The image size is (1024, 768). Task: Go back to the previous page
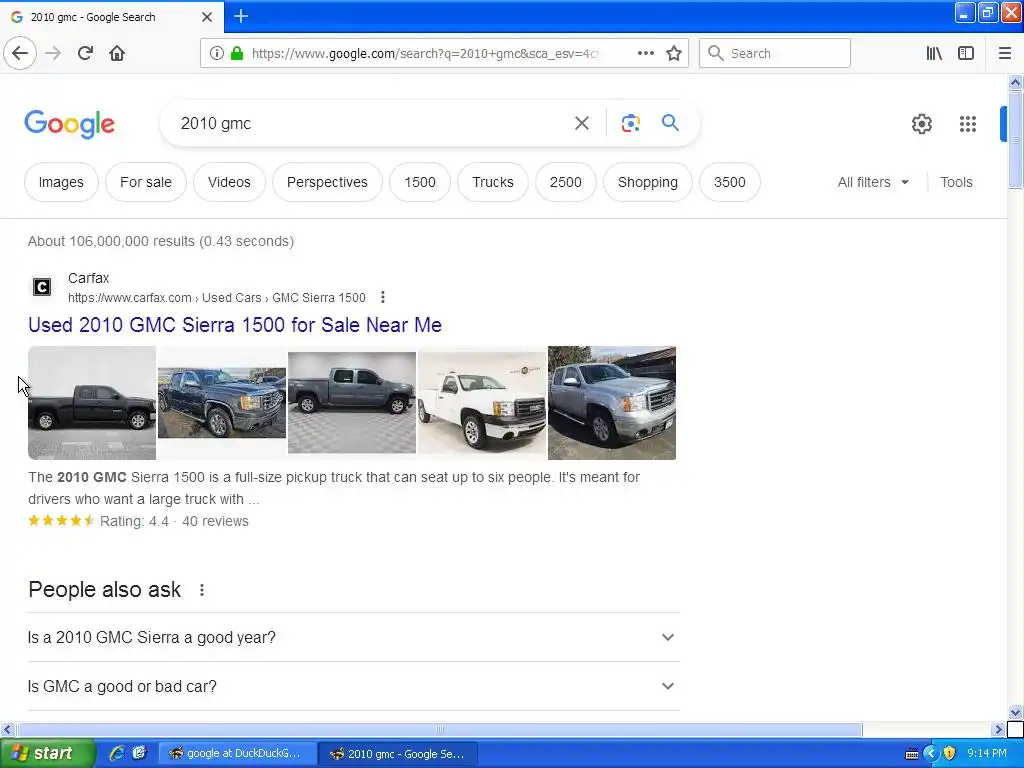pyautogui.click(x=20, y=54)
